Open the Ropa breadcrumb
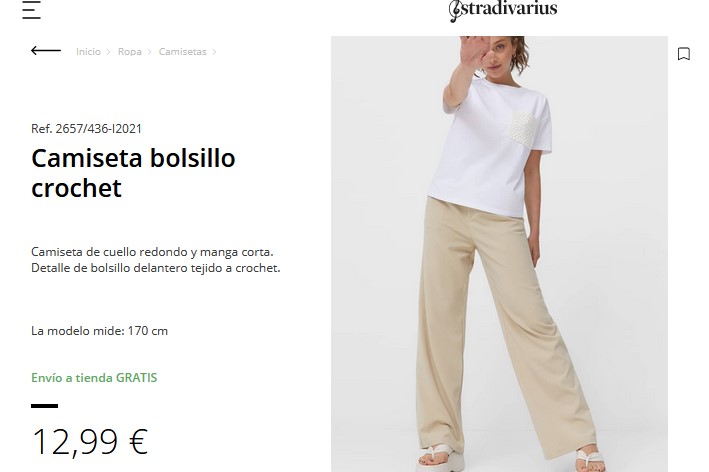This screenshot has height=472, width=709. [130, 52]
